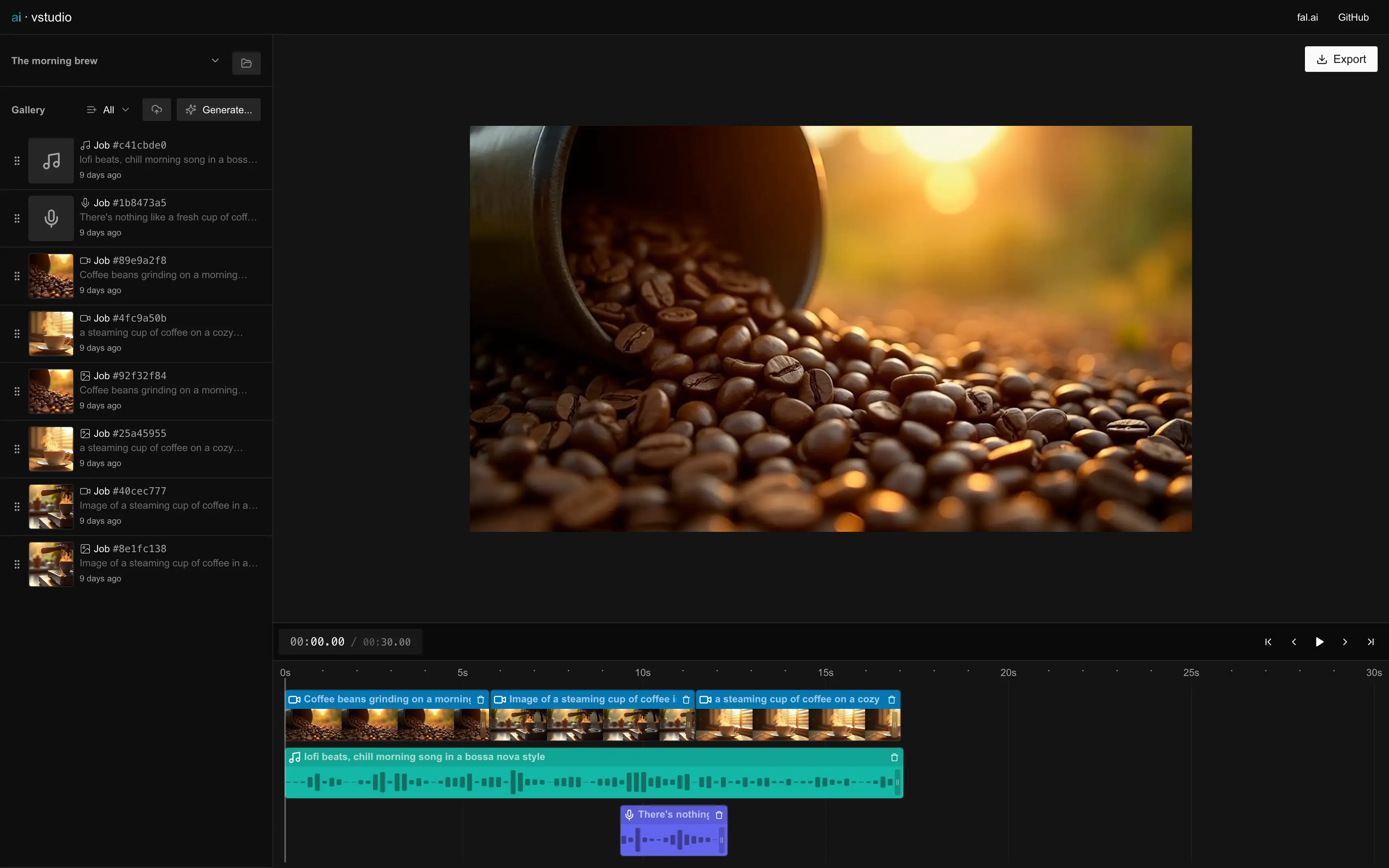Screen dimensions: 1389x868
Task: Remove the 'There's nothing' voiceover clip from the timeline
Action: 719,814
